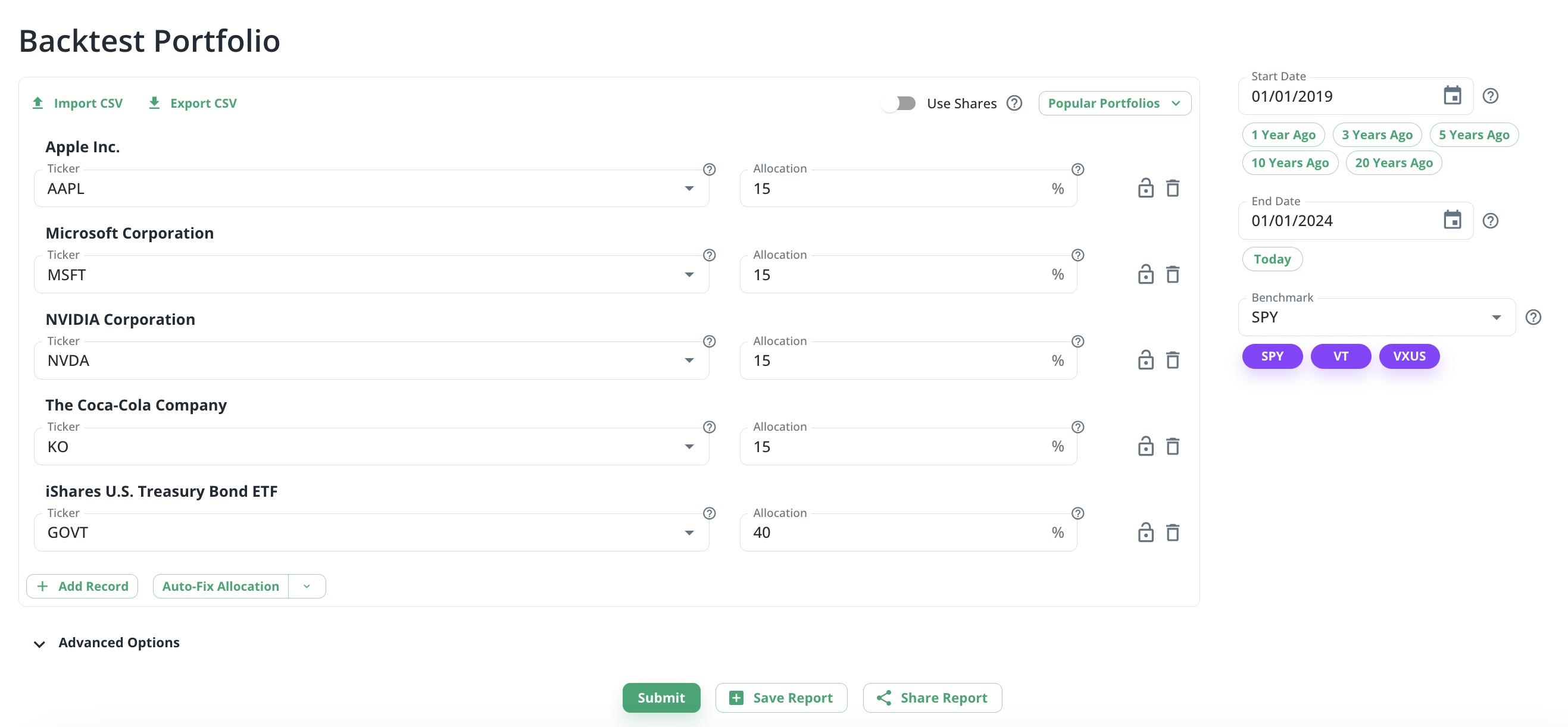1568x727 pixels.
Task: Select the 5 Years Ago preset
Action: tap(1474, 135)
